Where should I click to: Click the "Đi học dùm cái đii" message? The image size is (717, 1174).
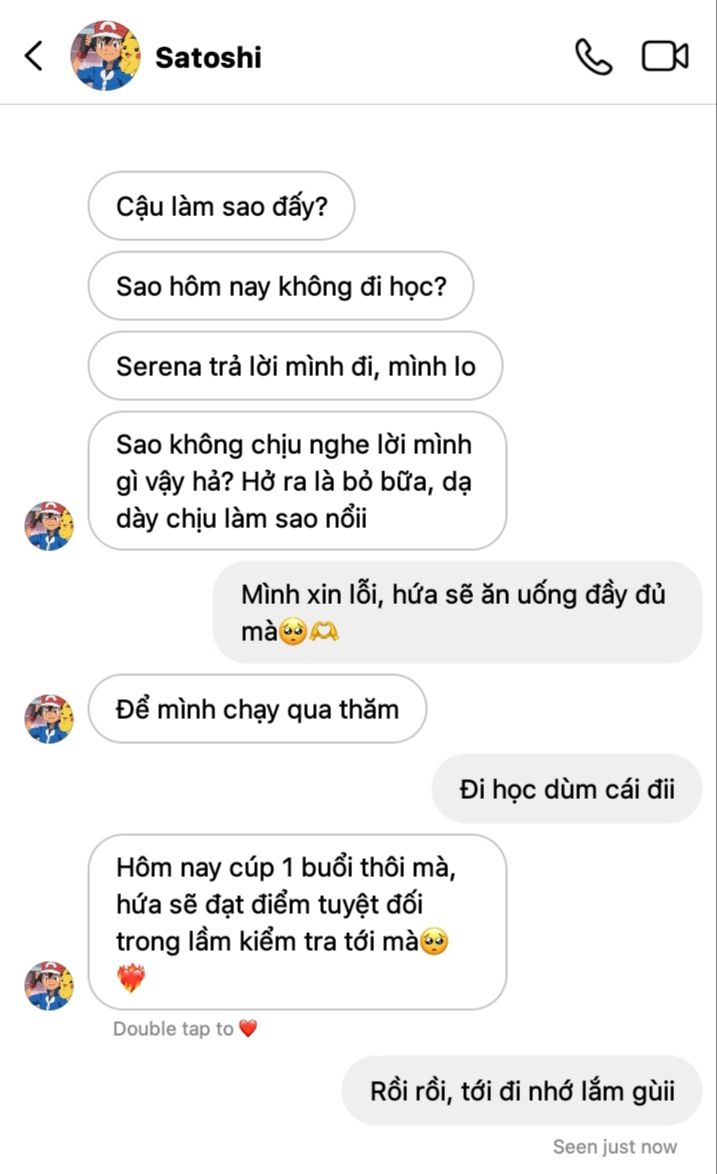pos(567,789)
